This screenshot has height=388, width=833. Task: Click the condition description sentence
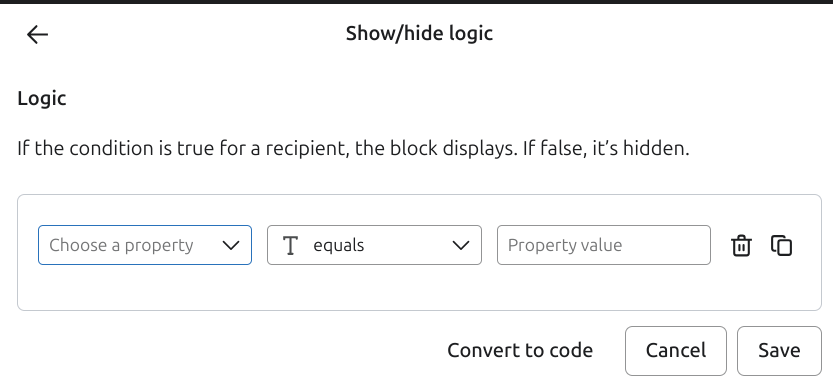tap(353, 148)
